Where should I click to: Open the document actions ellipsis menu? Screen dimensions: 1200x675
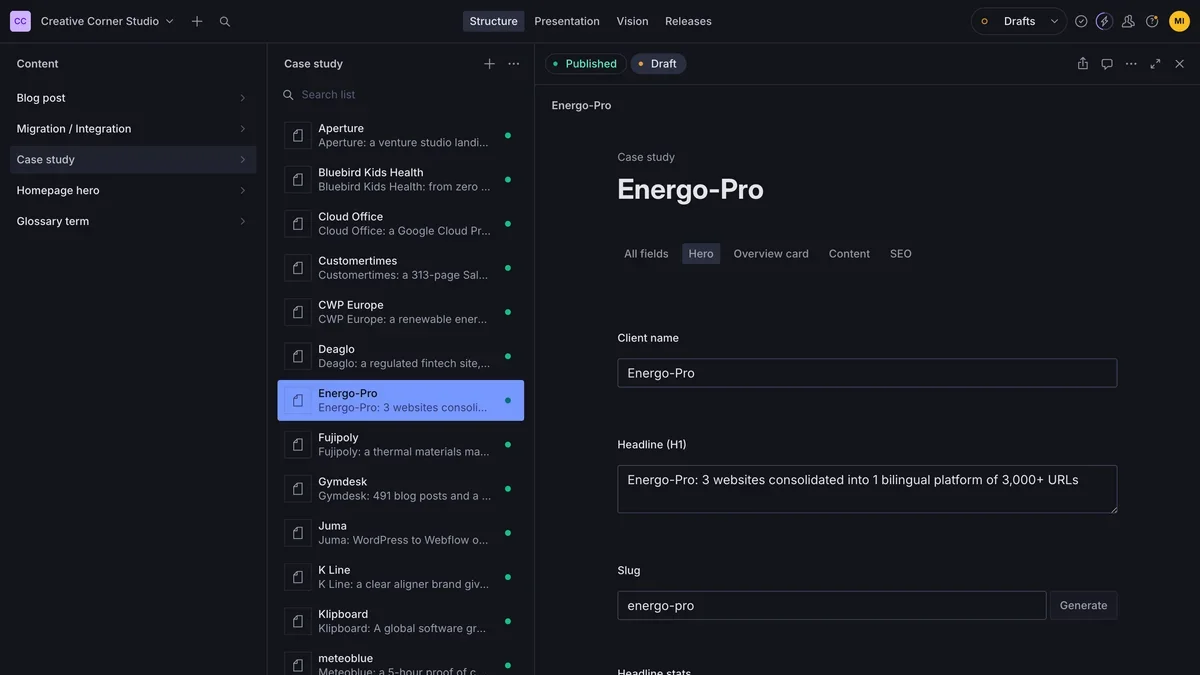(1131, 64)
